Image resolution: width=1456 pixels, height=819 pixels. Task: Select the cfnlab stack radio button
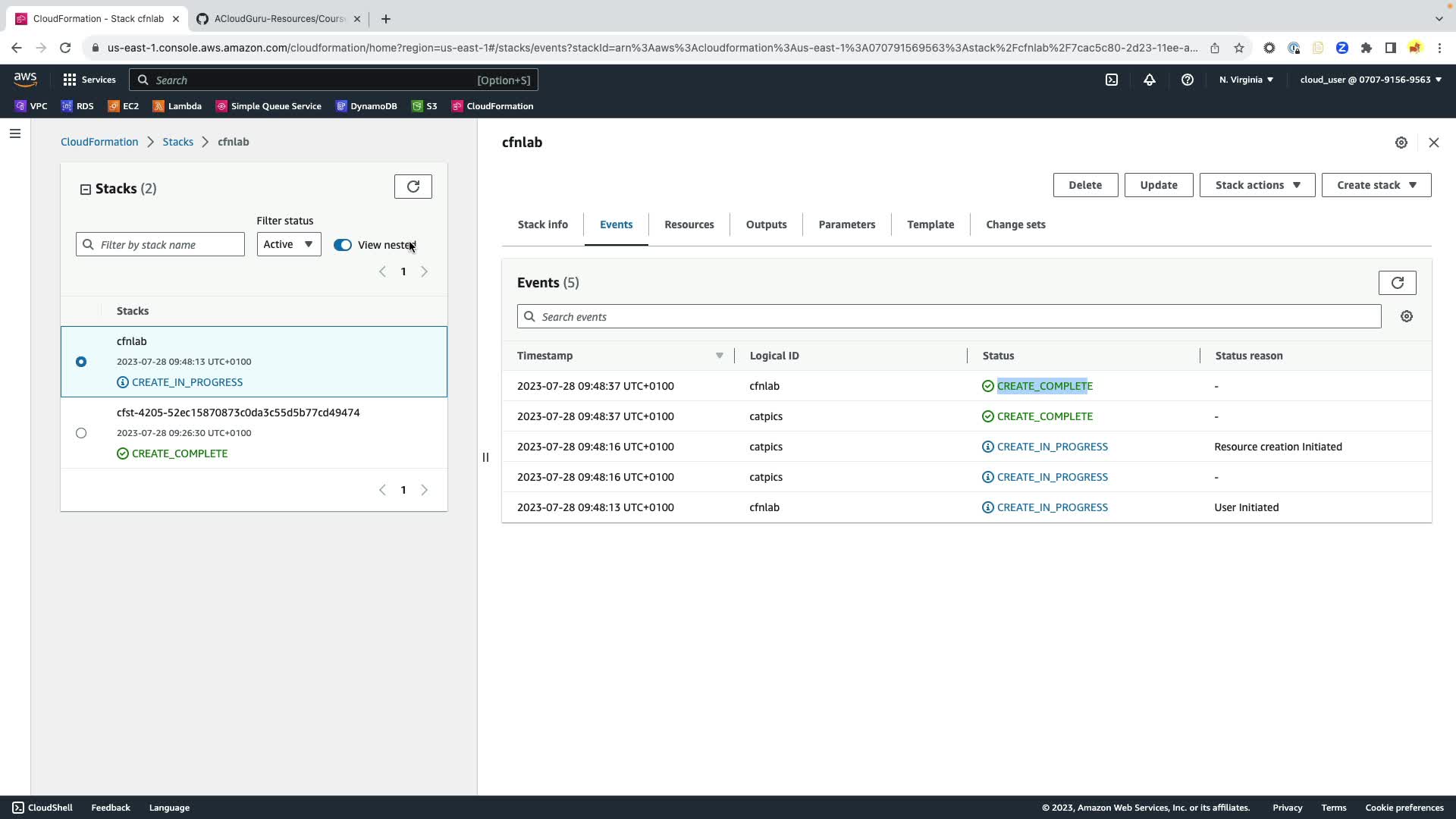tap(81, 362)
